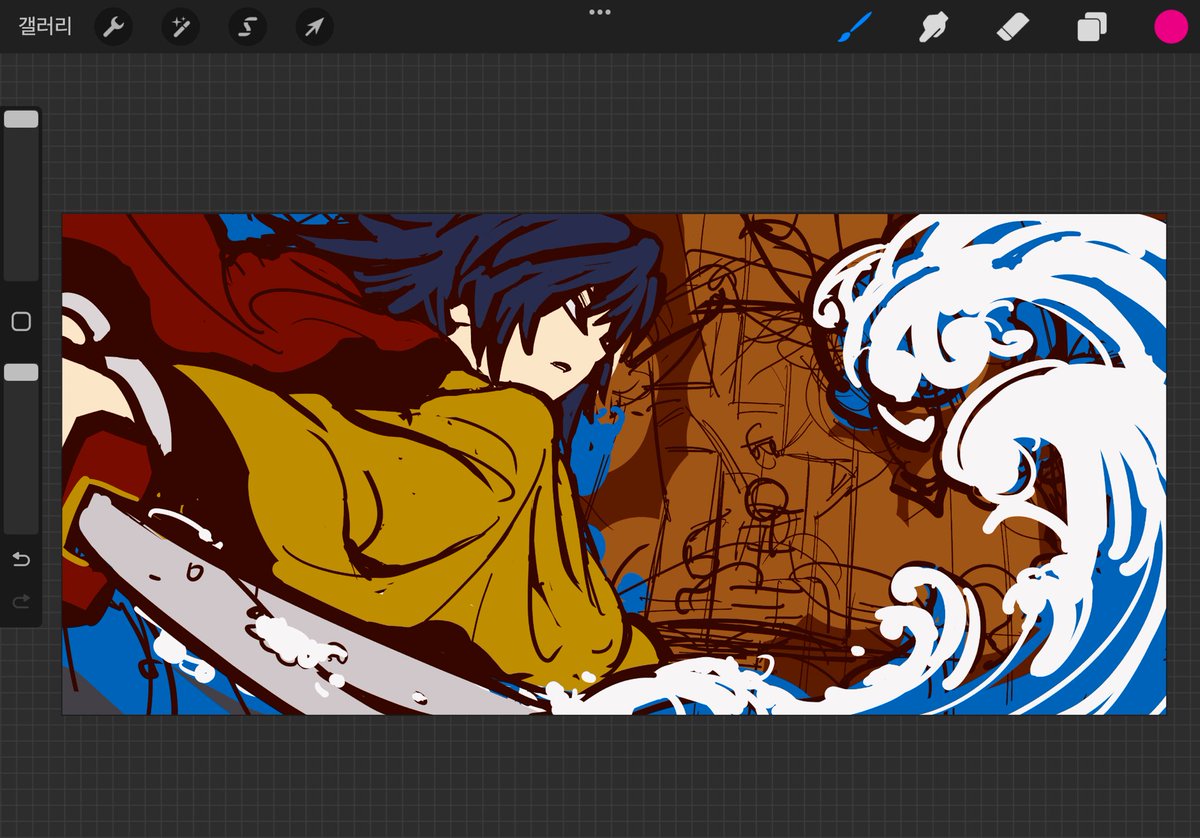Open the pink active color picker
This screenshot has height=838, width=1200.
(1170, 27)
